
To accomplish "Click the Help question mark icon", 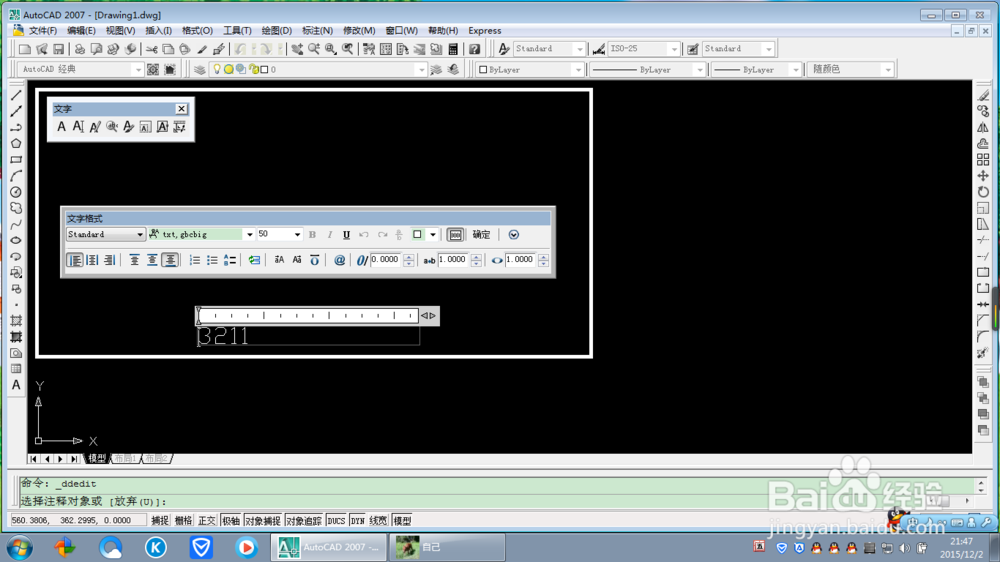I will pyautogui.click(x=474, y=49).
